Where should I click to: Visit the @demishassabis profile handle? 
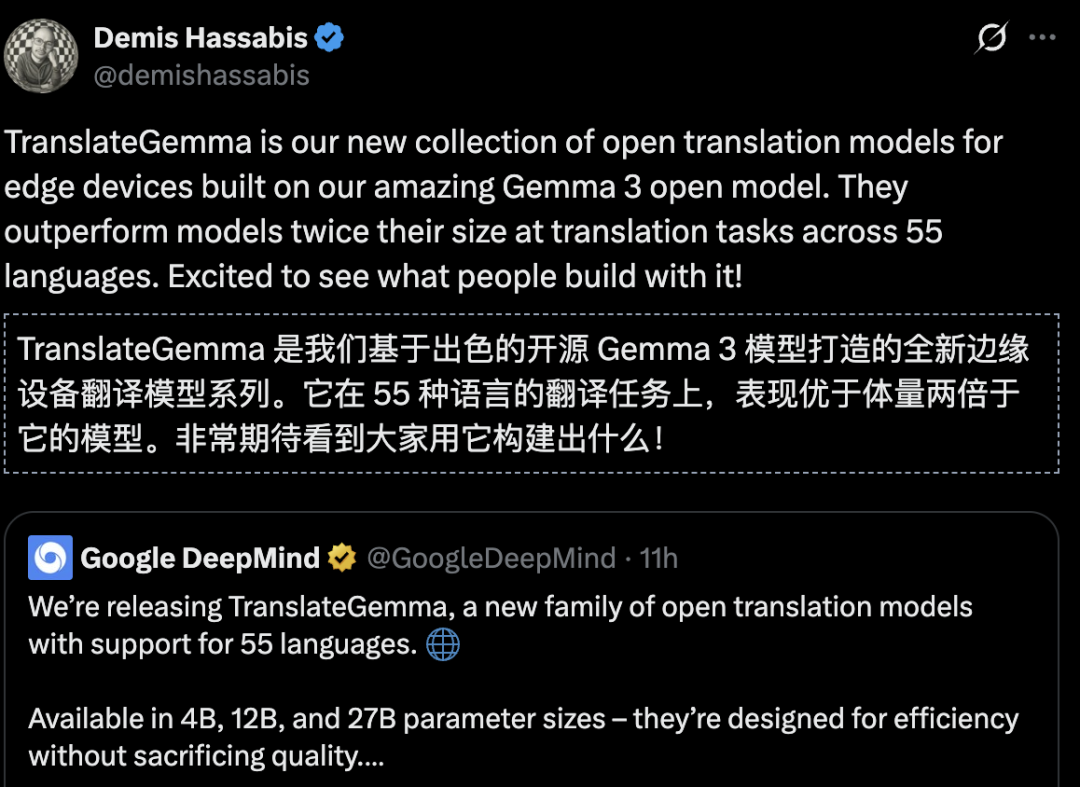click(x=202, y=75)
